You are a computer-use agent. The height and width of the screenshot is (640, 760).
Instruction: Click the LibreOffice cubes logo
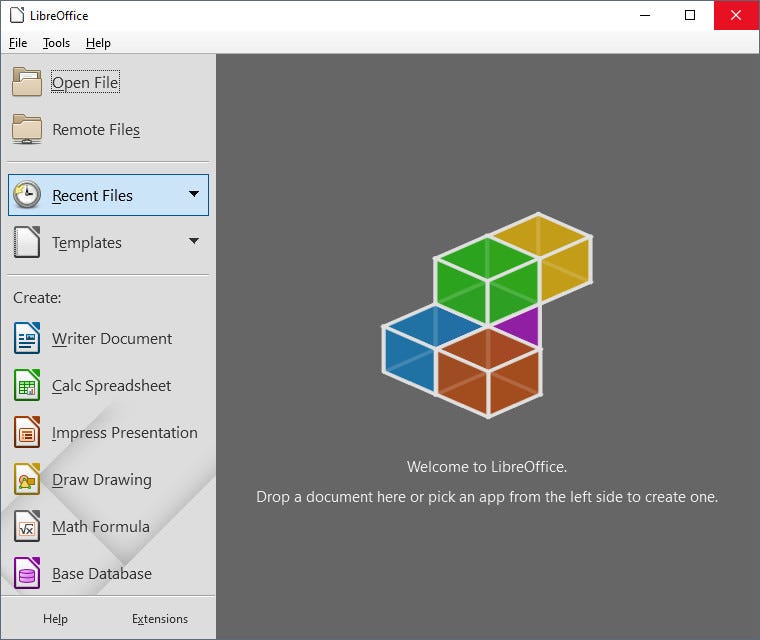[x=487, y=315]
